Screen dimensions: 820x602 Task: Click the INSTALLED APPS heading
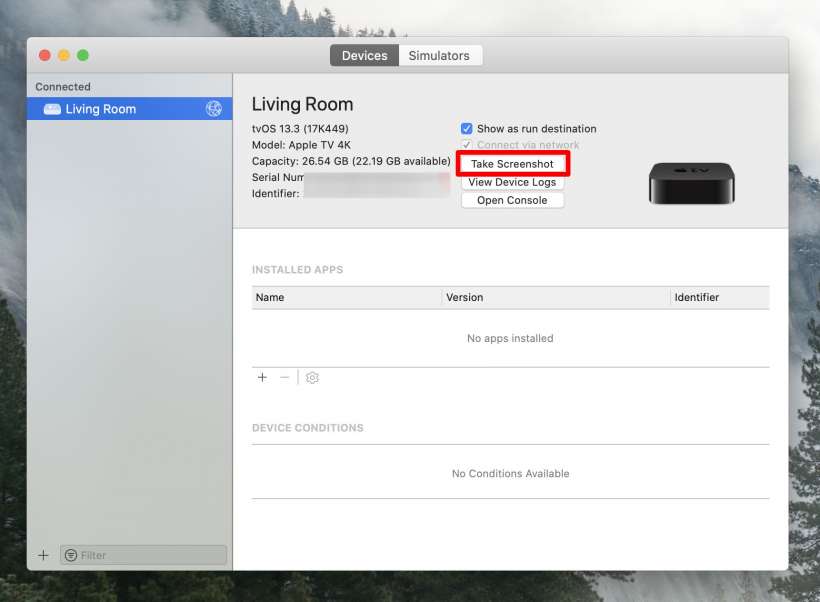click(x=298, y=269)
